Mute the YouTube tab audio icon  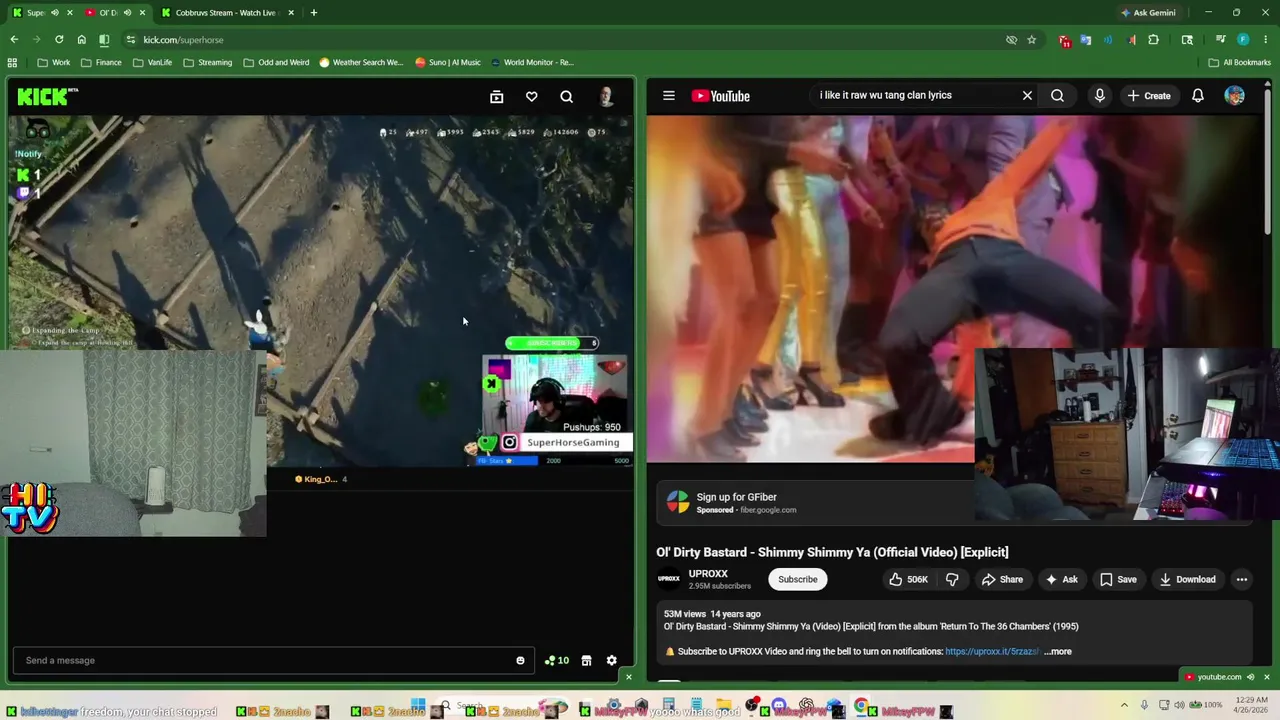[x=127, y=13]
